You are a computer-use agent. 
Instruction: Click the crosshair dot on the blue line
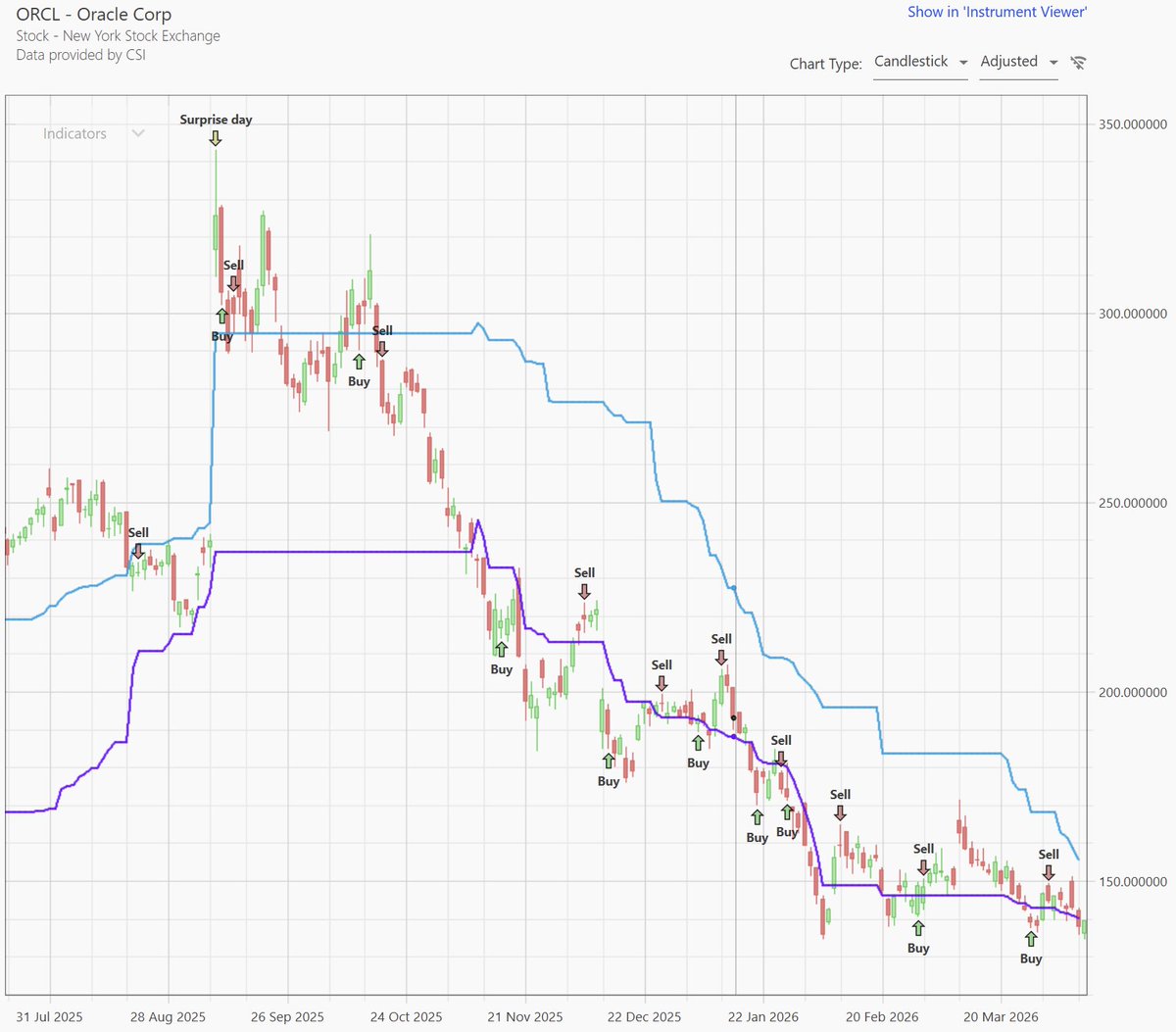[733, 588]
